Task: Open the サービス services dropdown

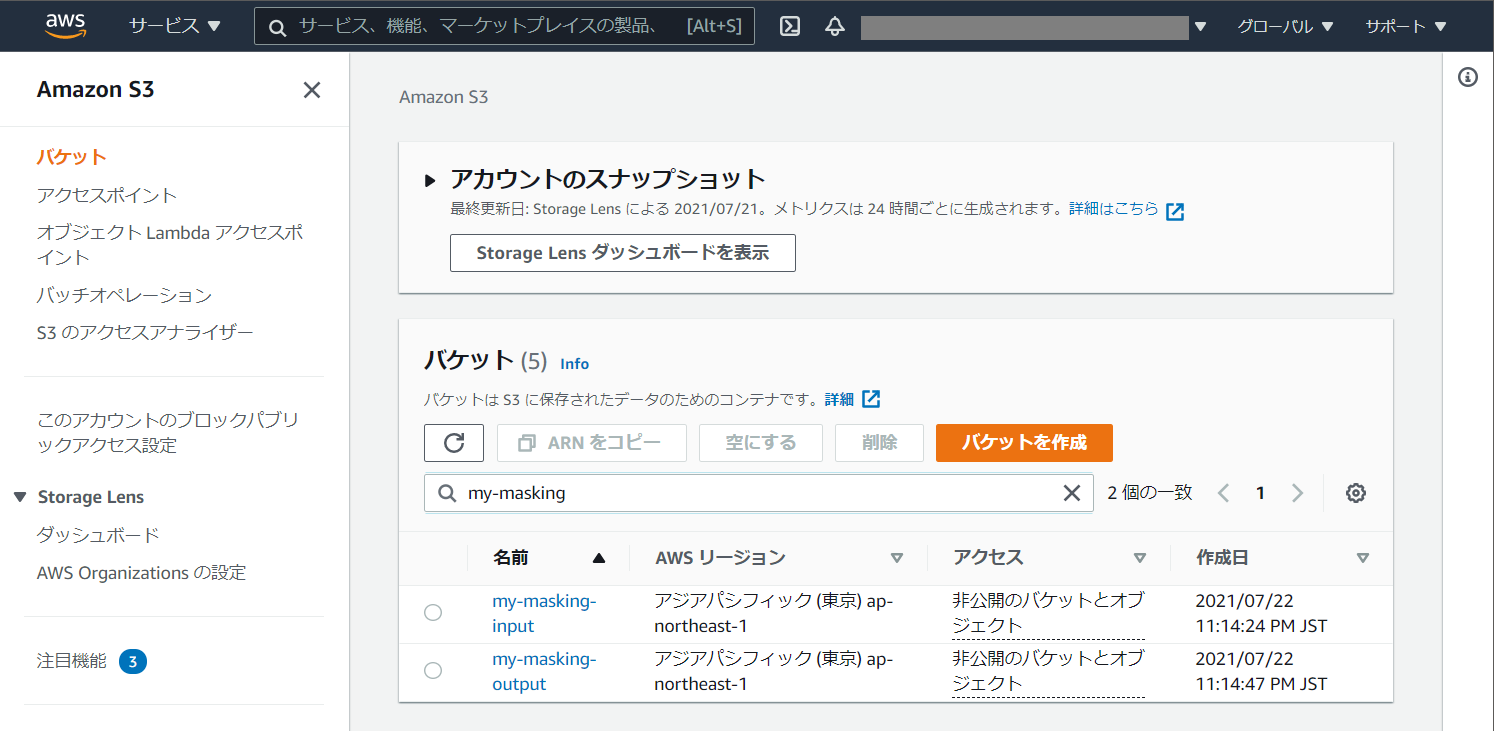Action: [x=175, y=26]
